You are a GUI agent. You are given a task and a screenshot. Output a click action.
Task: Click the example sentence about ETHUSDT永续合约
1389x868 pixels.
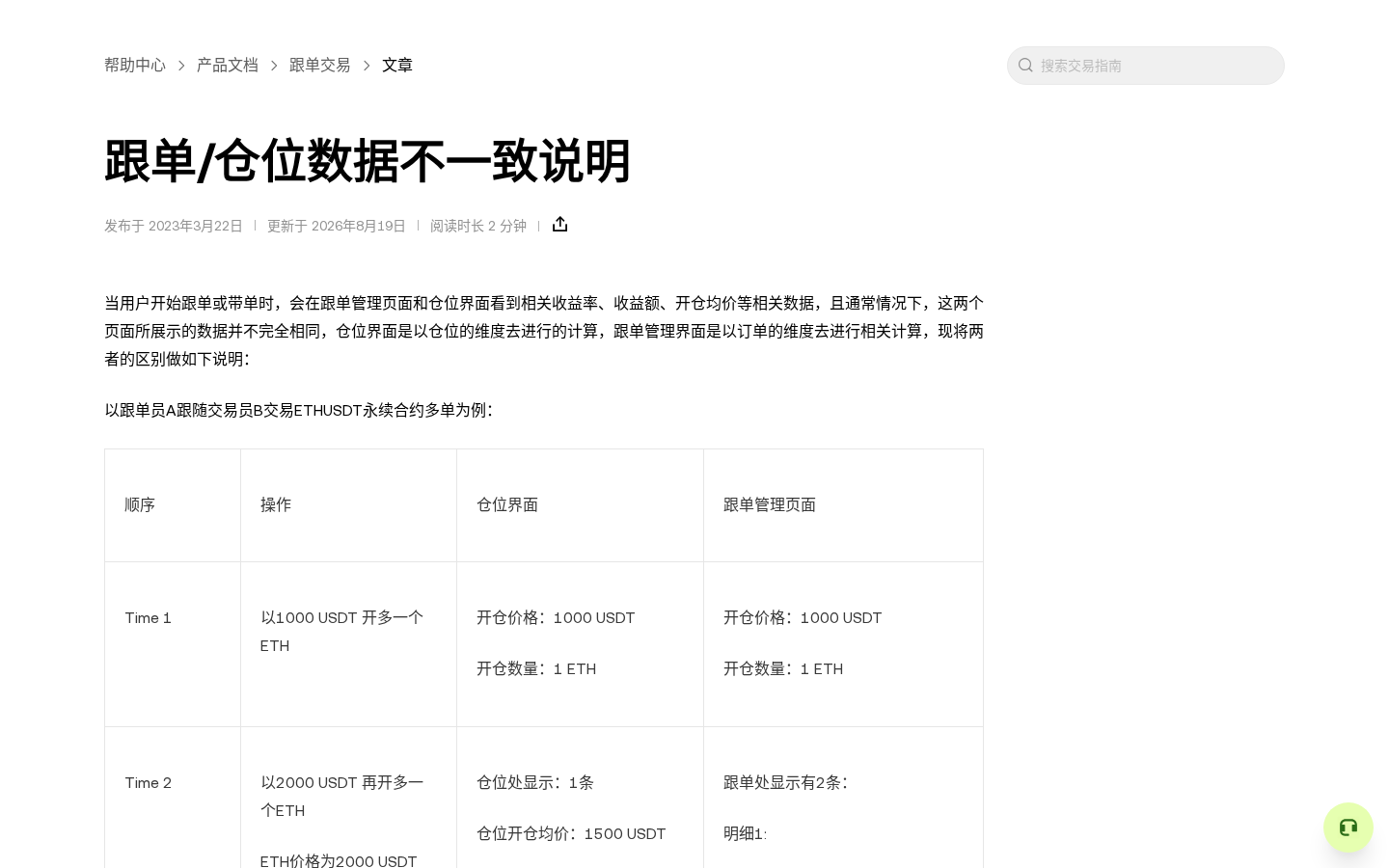[x=299, y=410]
